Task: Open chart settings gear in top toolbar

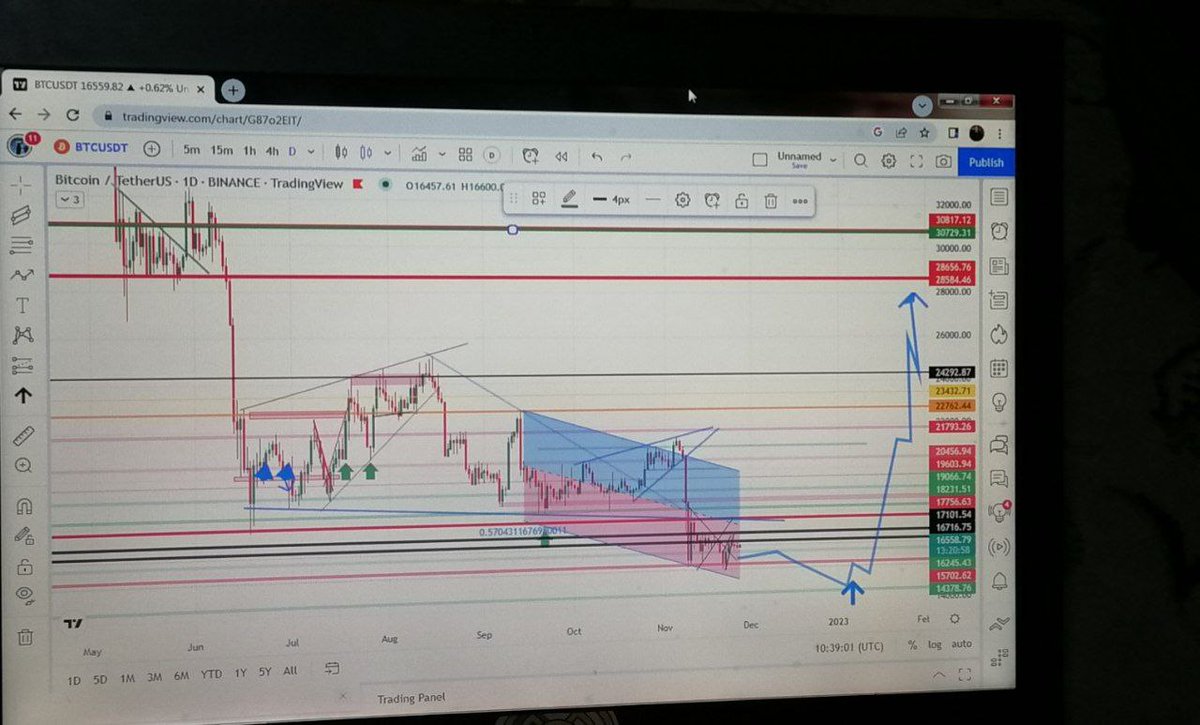Action: 888,161
